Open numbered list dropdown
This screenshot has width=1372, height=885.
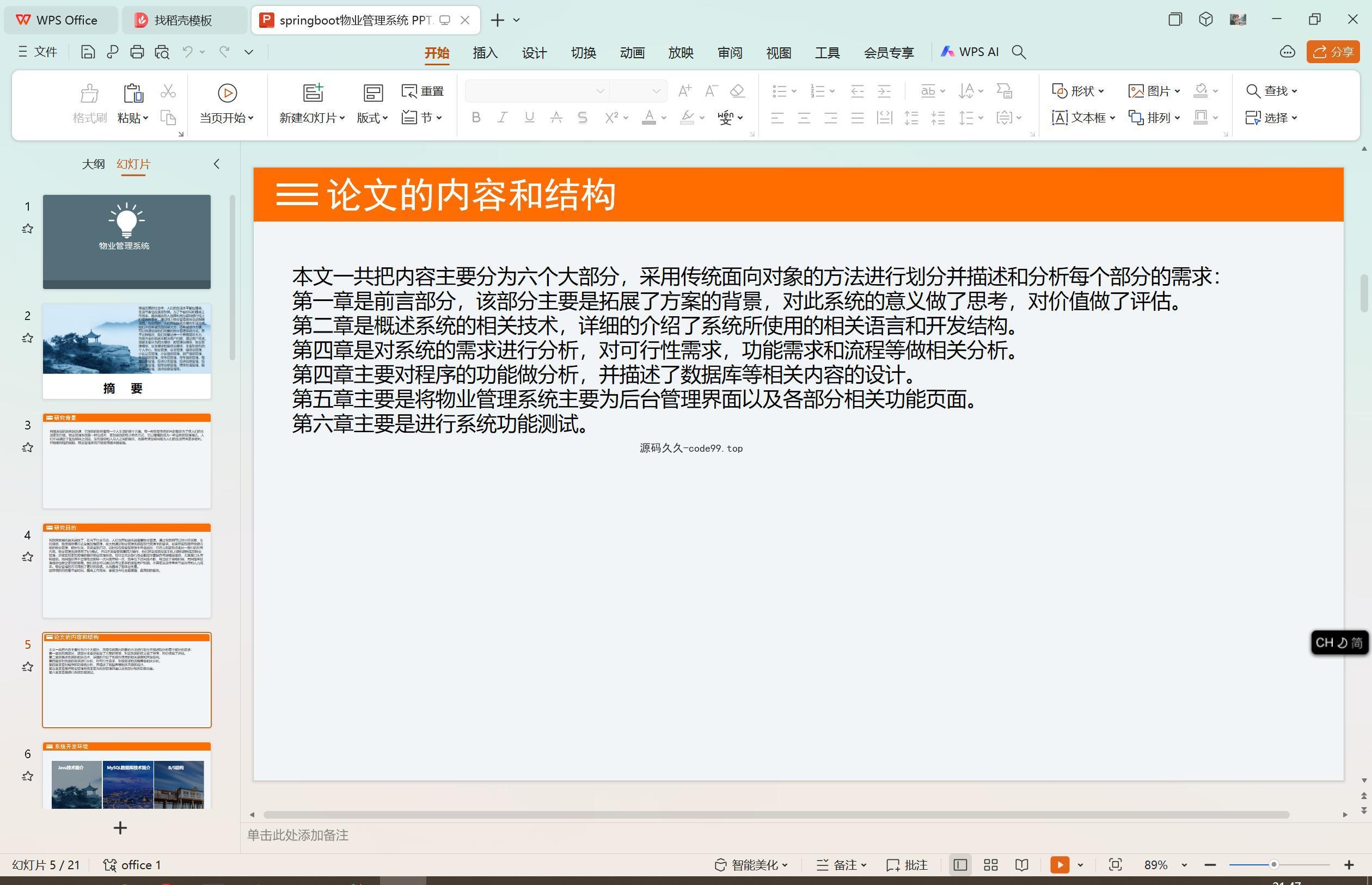[x=832, y=91]
